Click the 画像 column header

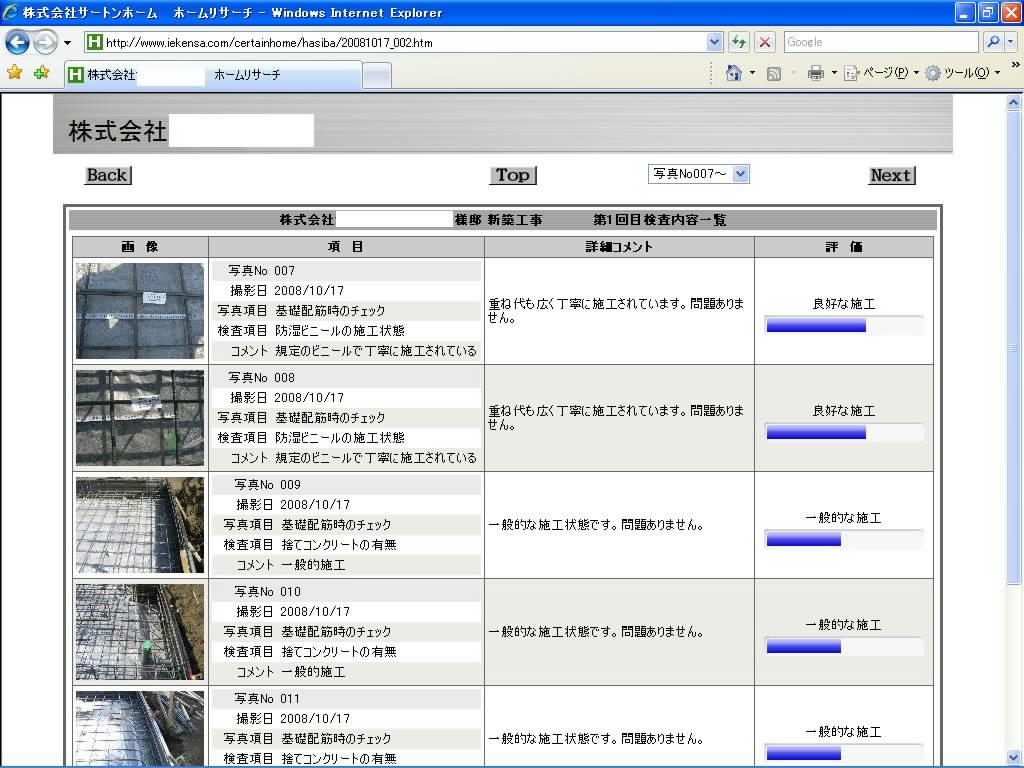(x=140, y=247)
